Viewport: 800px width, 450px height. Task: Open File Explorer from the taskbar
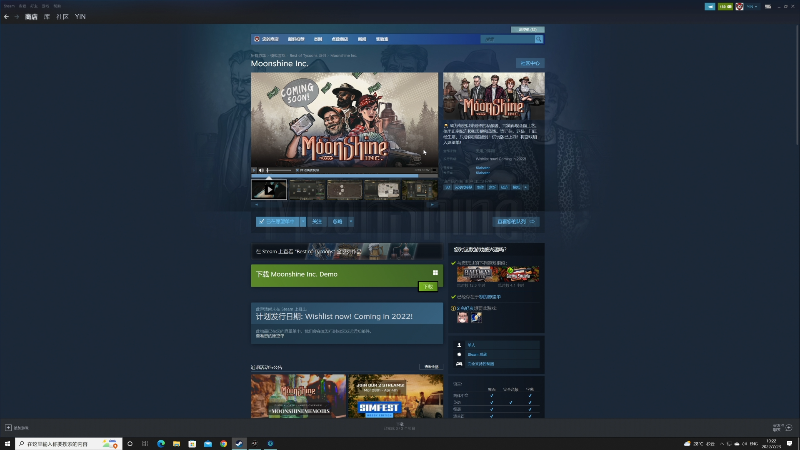point(177,444)
